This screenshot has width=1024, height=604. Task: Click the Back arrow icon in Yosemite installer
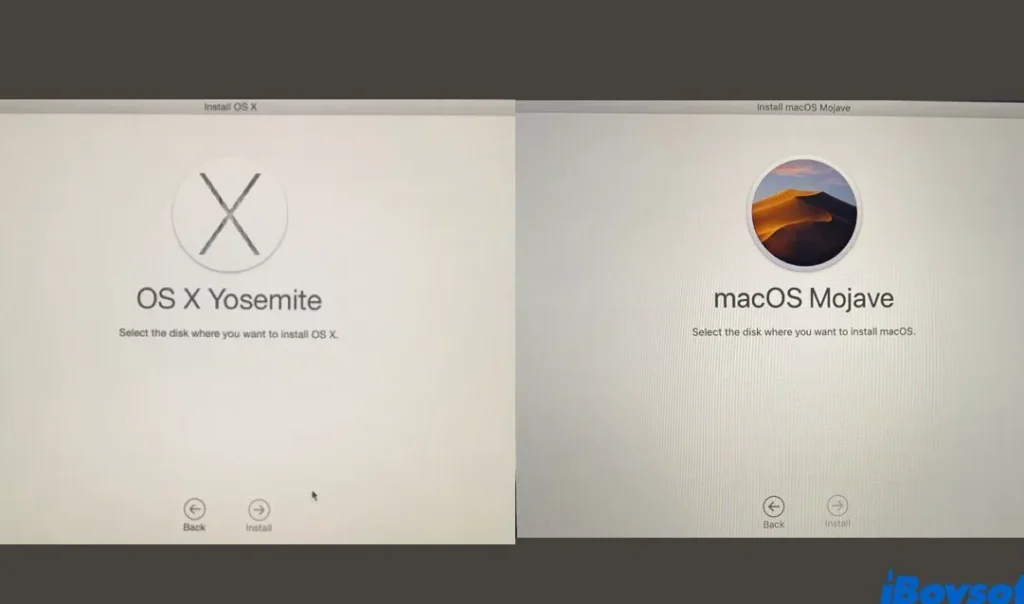click(194, 508)
